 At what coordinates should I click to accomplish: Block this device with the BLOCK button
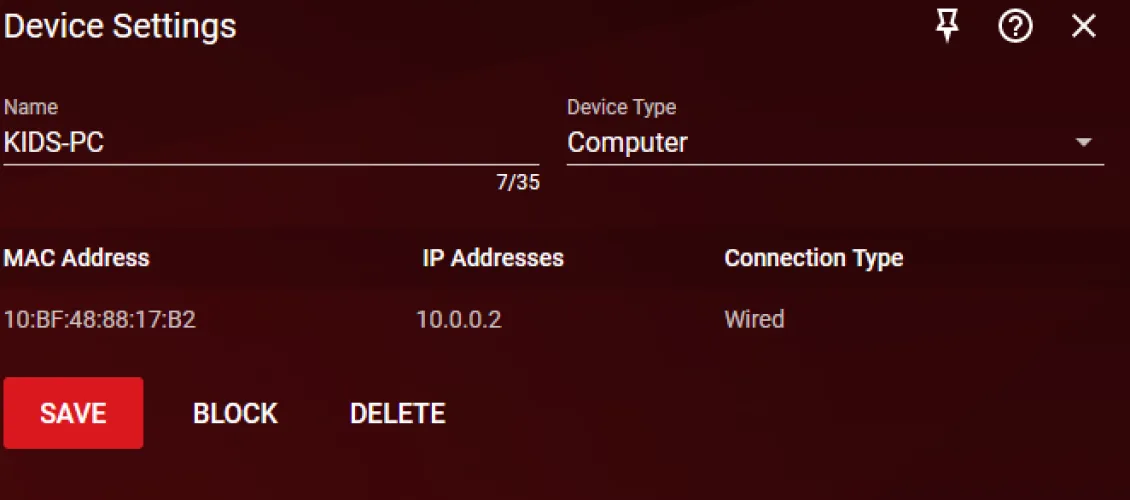(x=235, y=413)
